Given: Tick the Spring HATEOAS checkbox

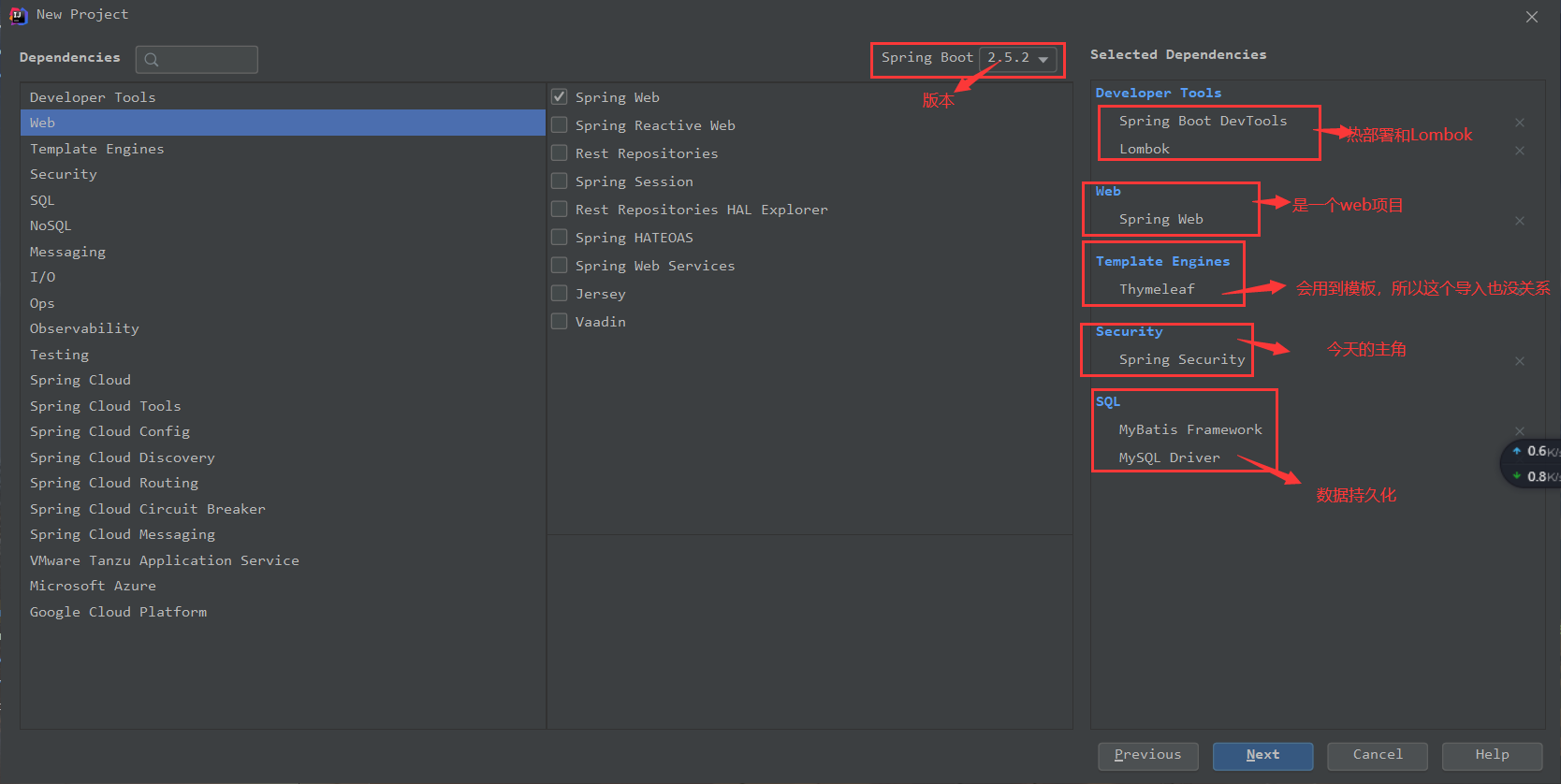Looking at the screenshot, I should click(x=559, y=238).
